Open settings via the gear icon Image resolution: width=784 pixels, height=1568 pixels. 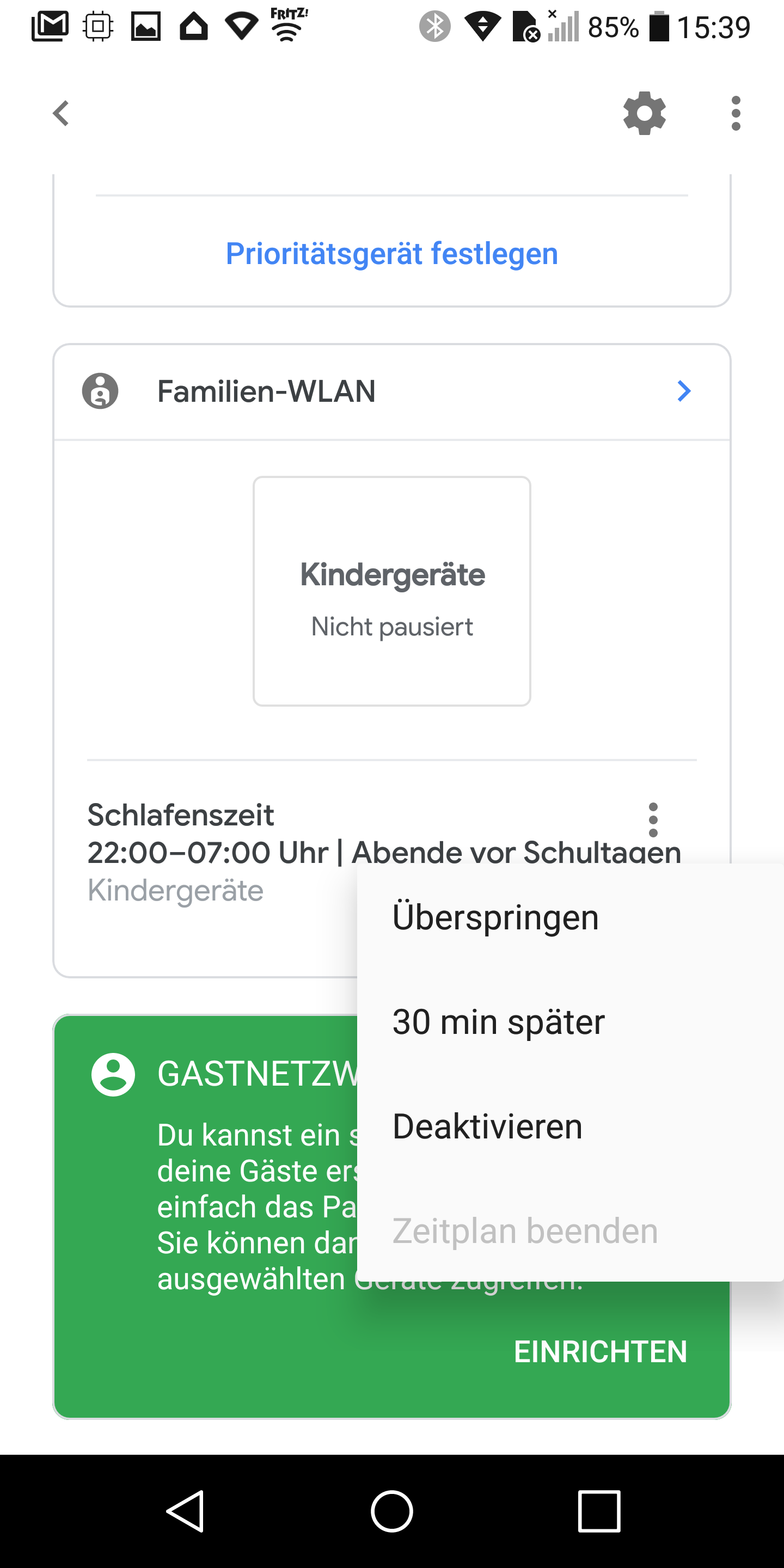click(644, 113)
